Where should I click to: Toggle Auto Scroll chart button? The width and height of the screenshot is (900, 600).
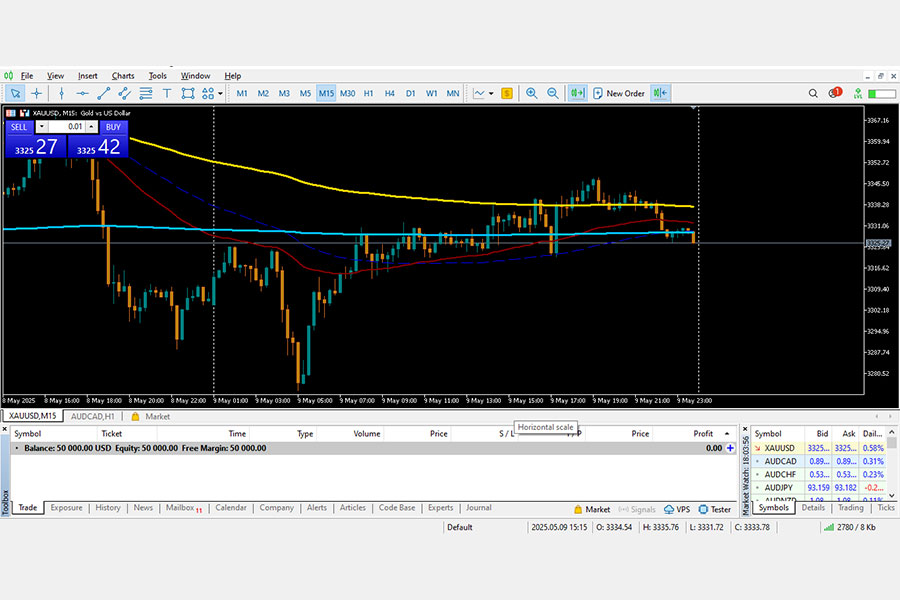point(577,93)
